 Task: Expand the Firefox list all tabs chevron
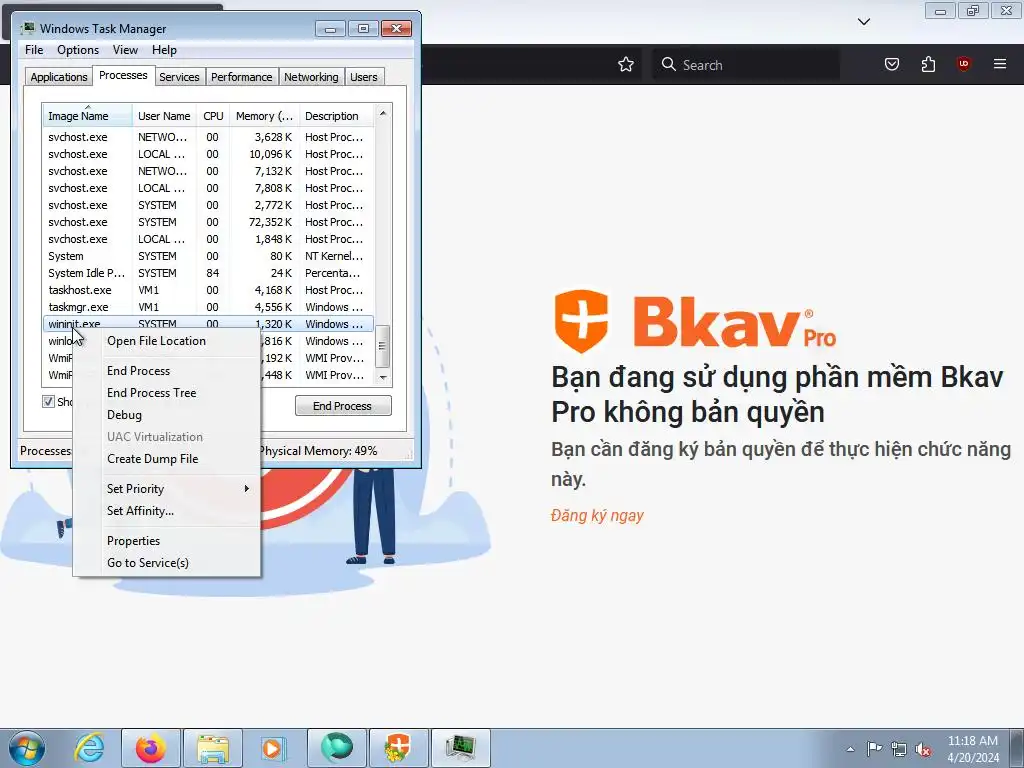coord(863,22)
